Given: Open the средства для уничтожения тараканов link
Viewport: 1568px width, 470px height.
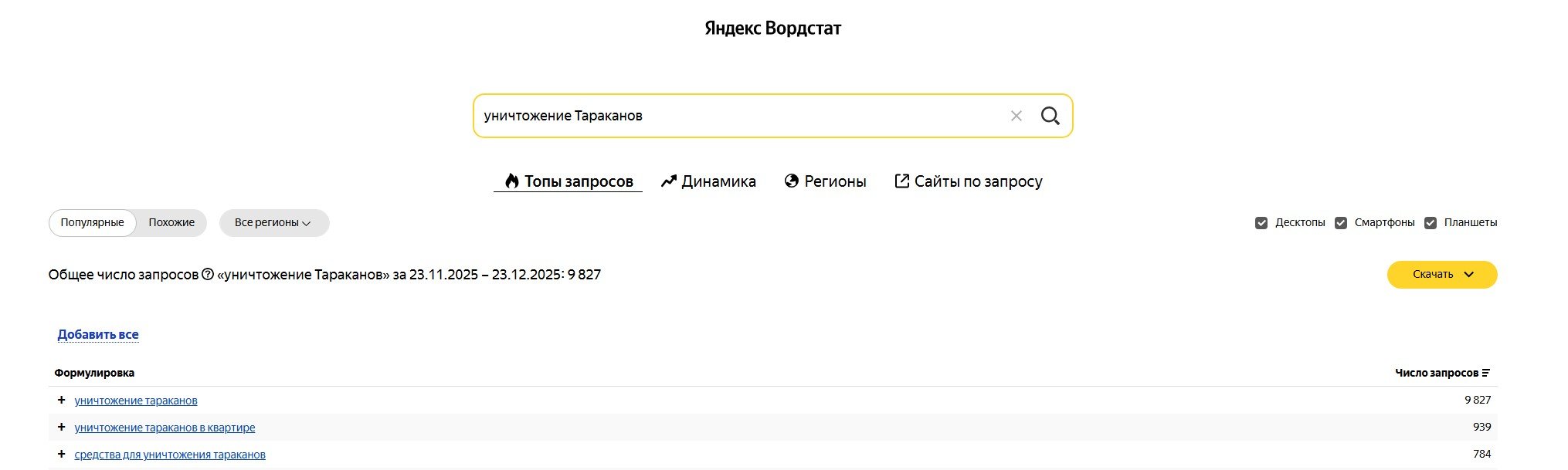Looking at the screenshot, I should click(x=170, y=455).
